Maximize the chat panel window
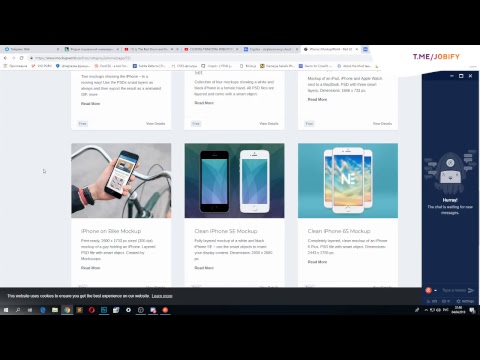480x360 pixels. 461,76
